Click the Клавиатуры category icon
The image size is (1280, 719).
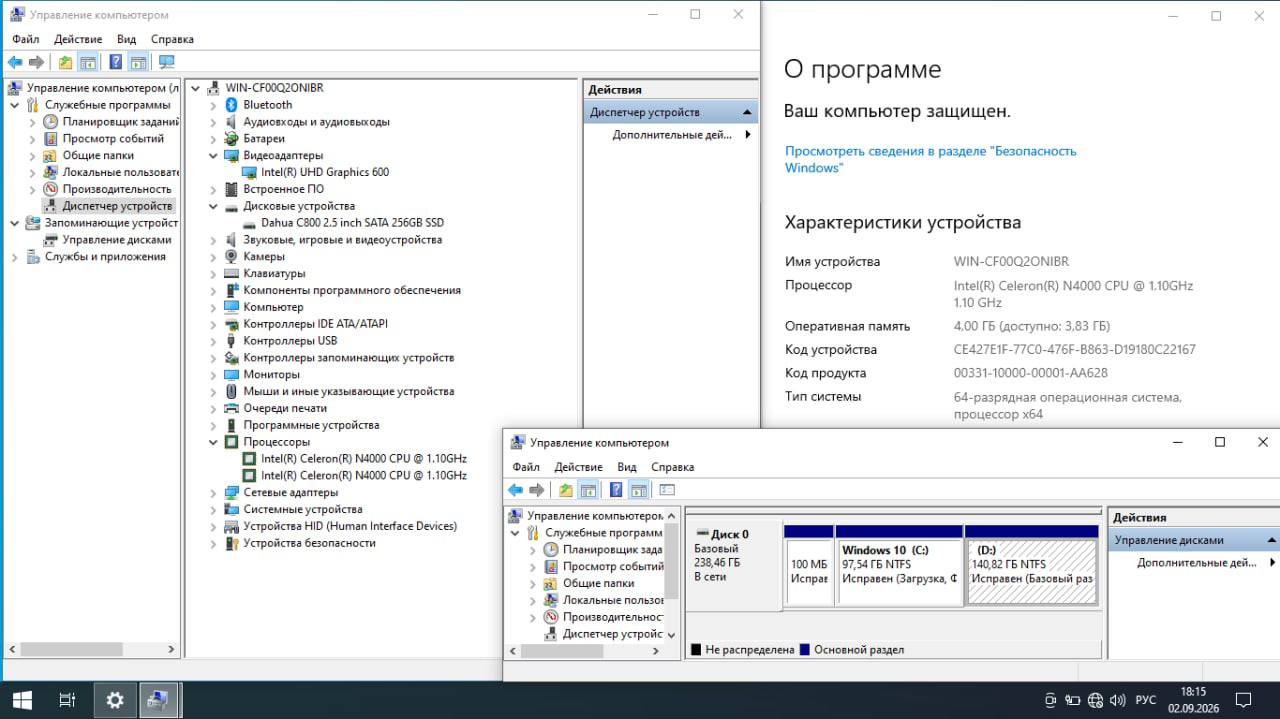pos(231,274)
